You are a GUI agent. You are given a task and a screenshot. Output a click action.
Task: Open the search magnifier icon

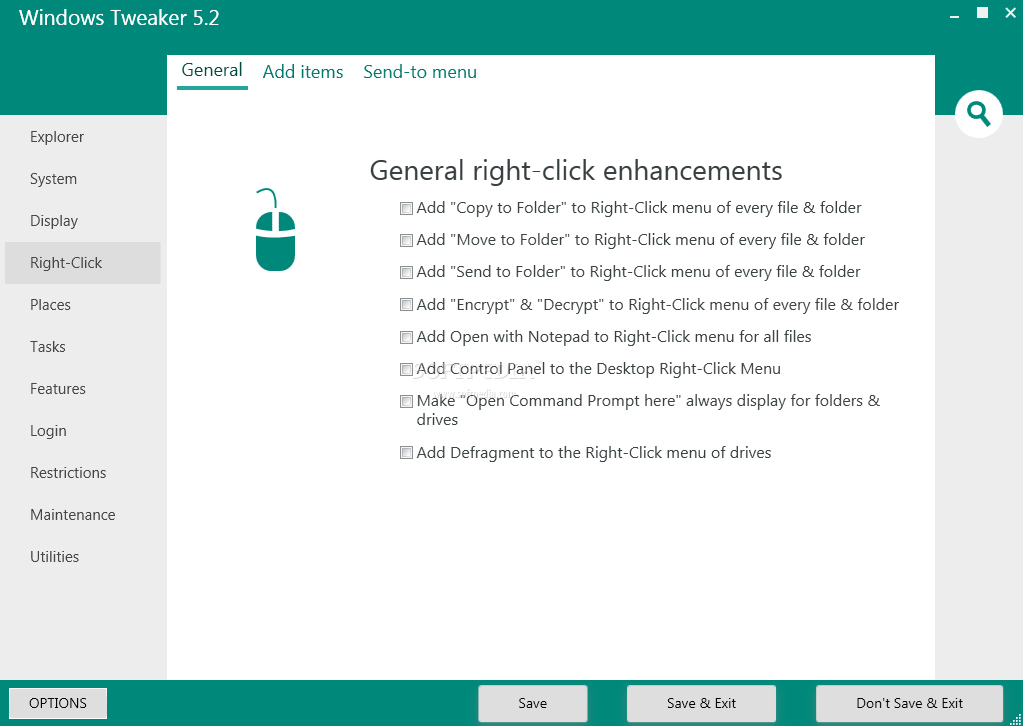[x=978, y=114]
